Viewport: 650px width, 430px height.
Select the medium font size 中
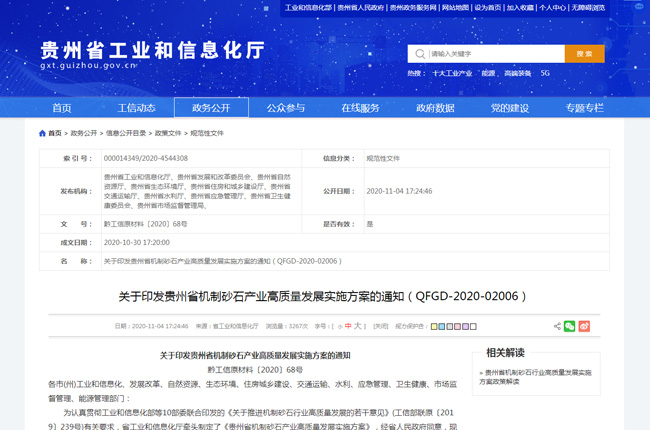346,326
